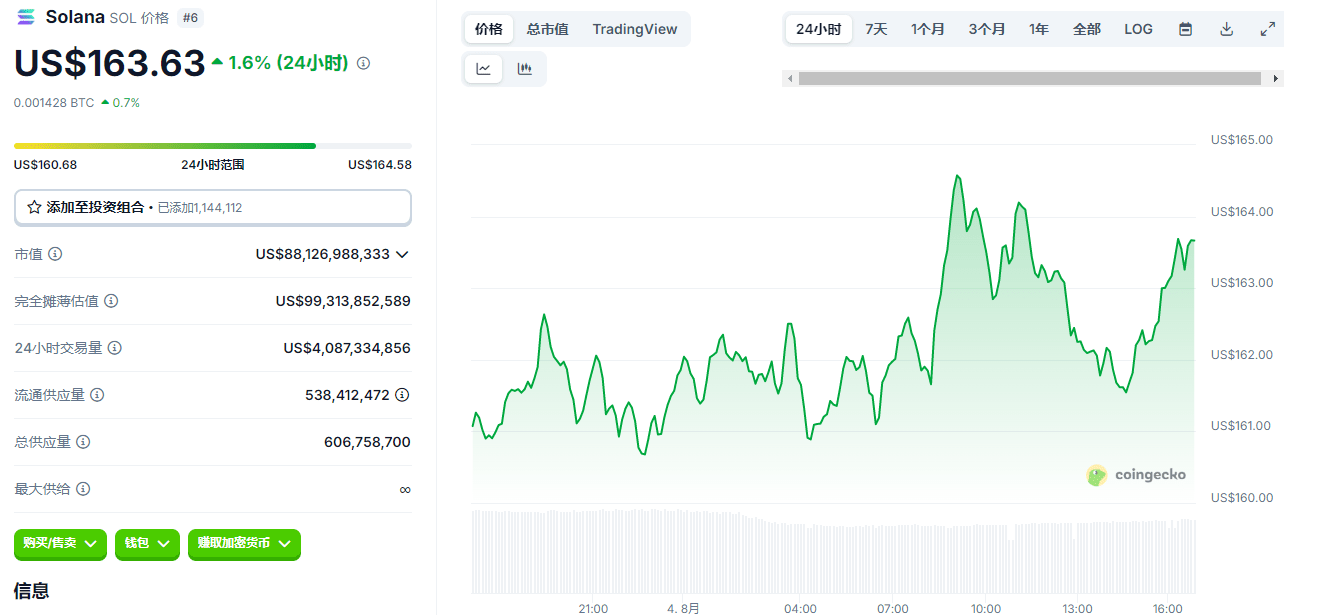Screen dimensions: 1321x615
Task: Expand the 市值 details chevron
Action: click(x=402, y=254)
